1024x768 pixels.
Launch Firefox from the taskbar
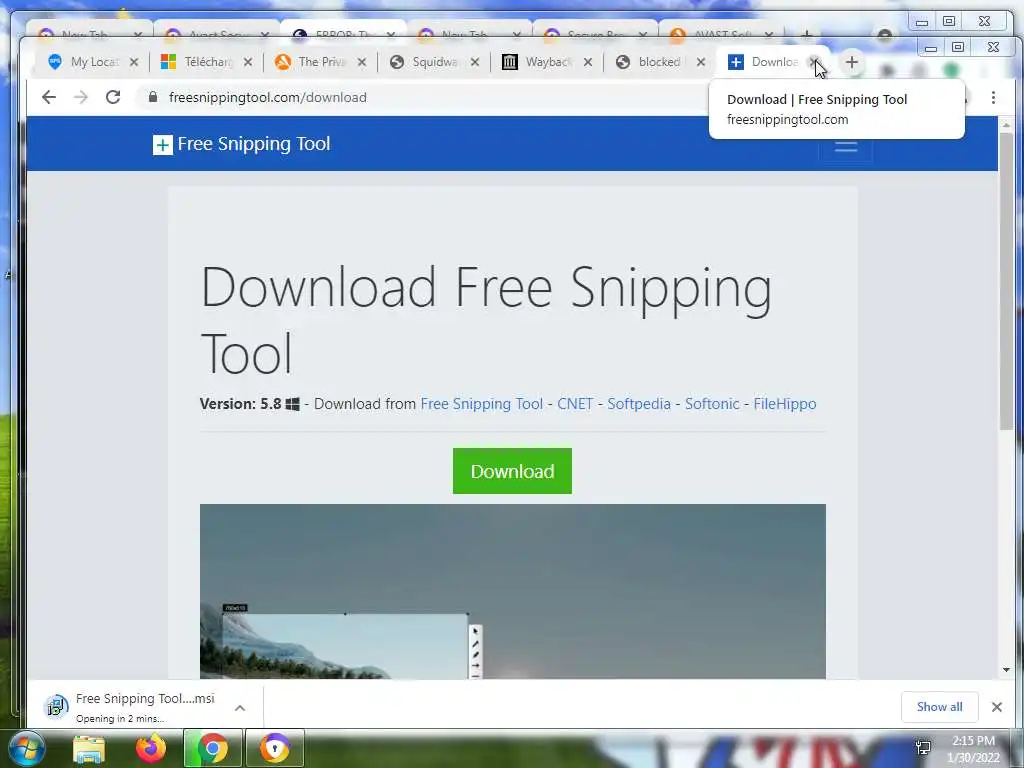click(151, 748)
